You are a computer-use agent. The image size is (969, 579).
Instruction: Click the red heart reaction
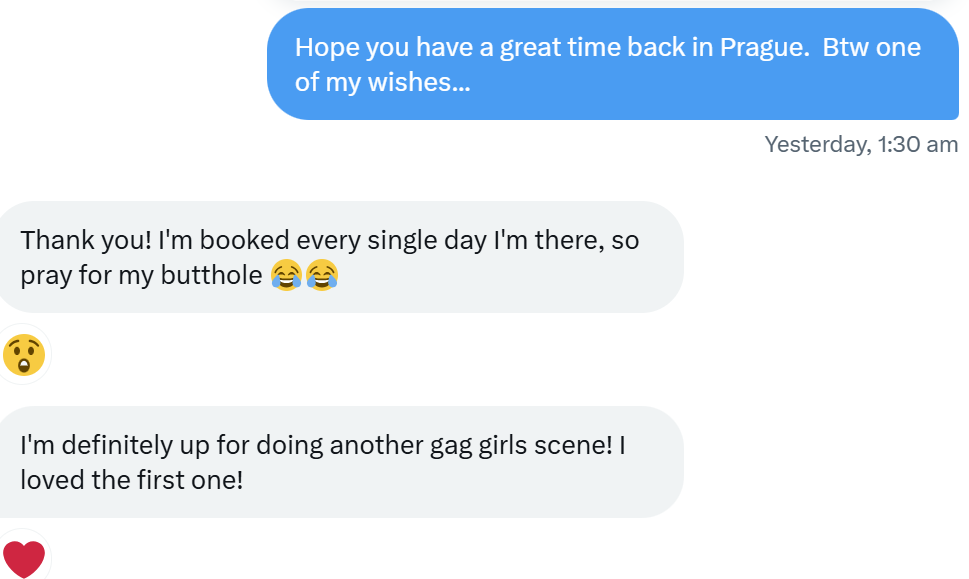pos(23,558)
